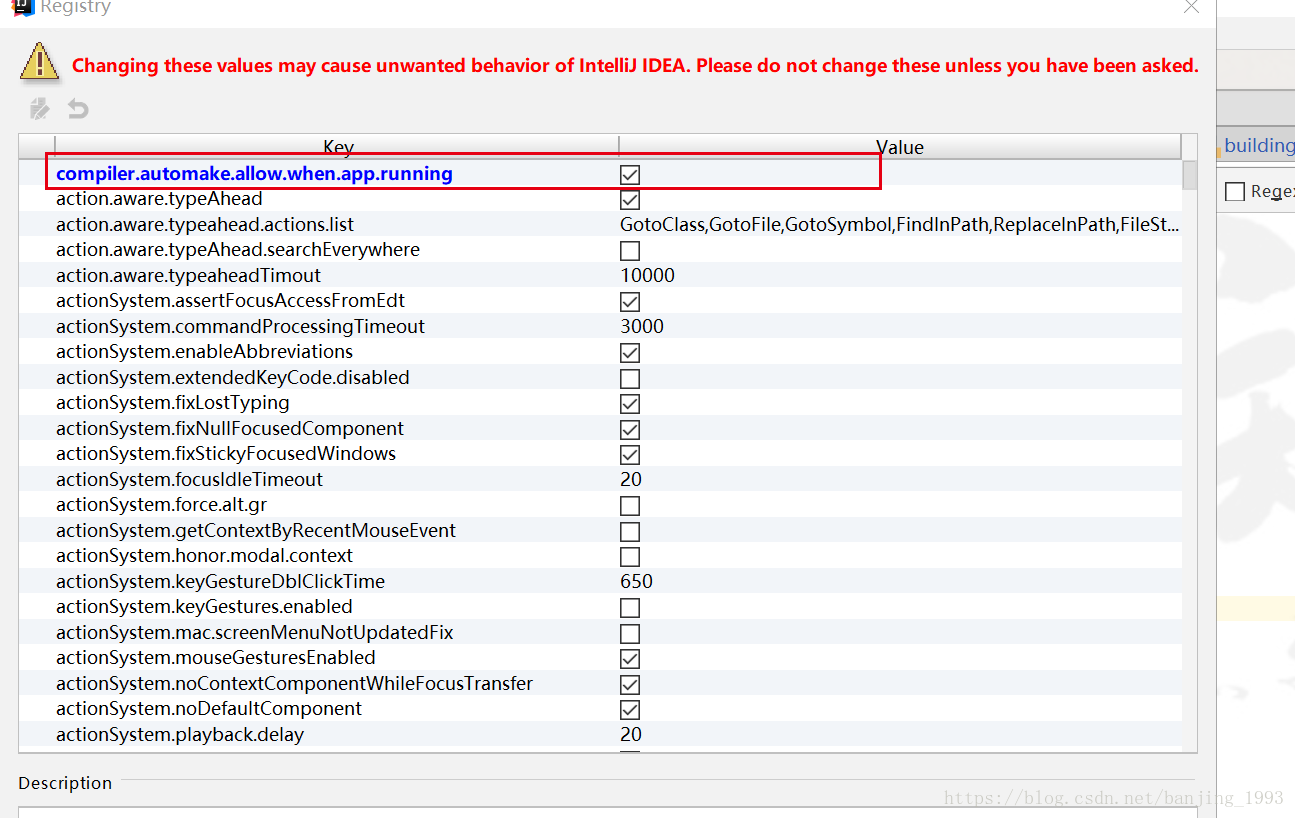Click the 10000 value cell
1295x818 pixels.
(647, 276)
